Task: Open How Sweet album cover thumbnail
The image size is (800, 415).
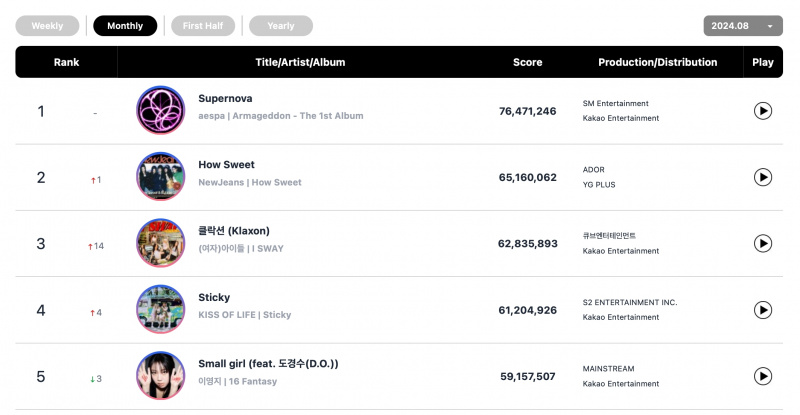Action: point(161,177)
